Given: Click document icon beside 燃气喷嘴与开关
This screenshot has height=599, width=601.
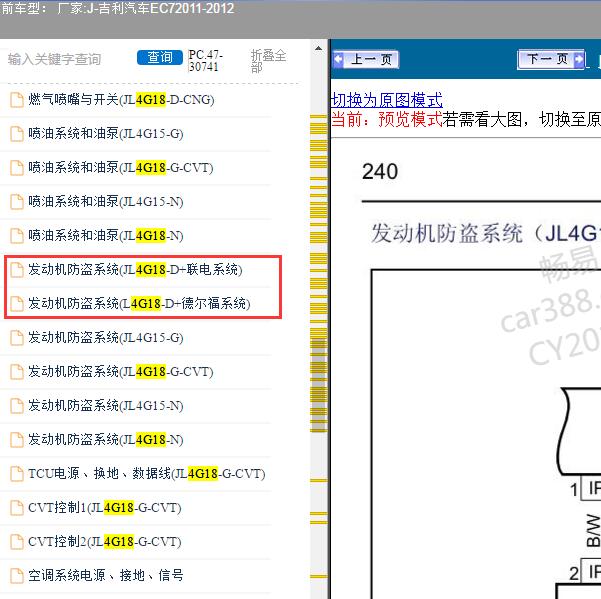Looking at the screenshot, I should pos(16,100).
